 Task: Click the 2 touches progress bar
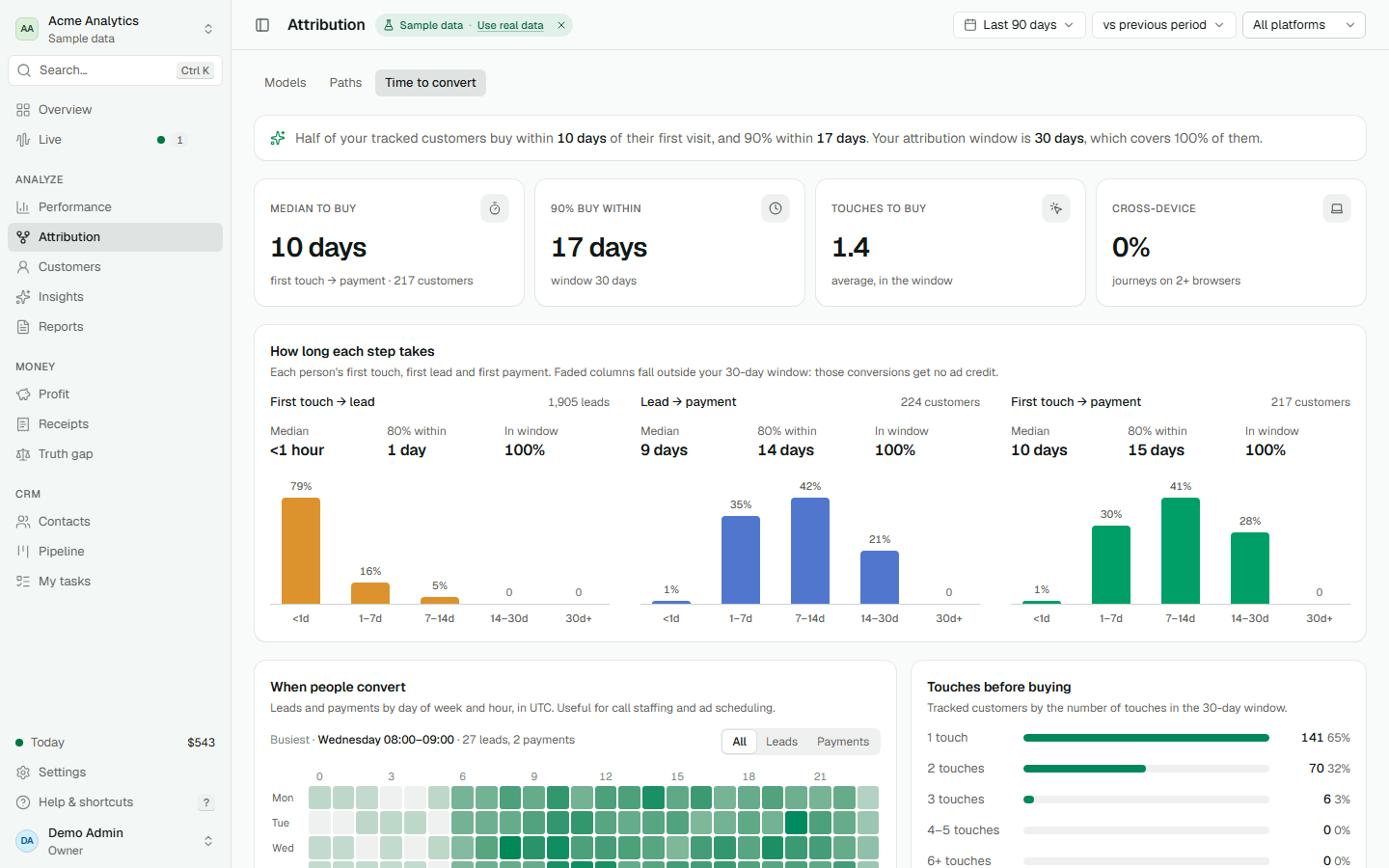point(1146,769)
